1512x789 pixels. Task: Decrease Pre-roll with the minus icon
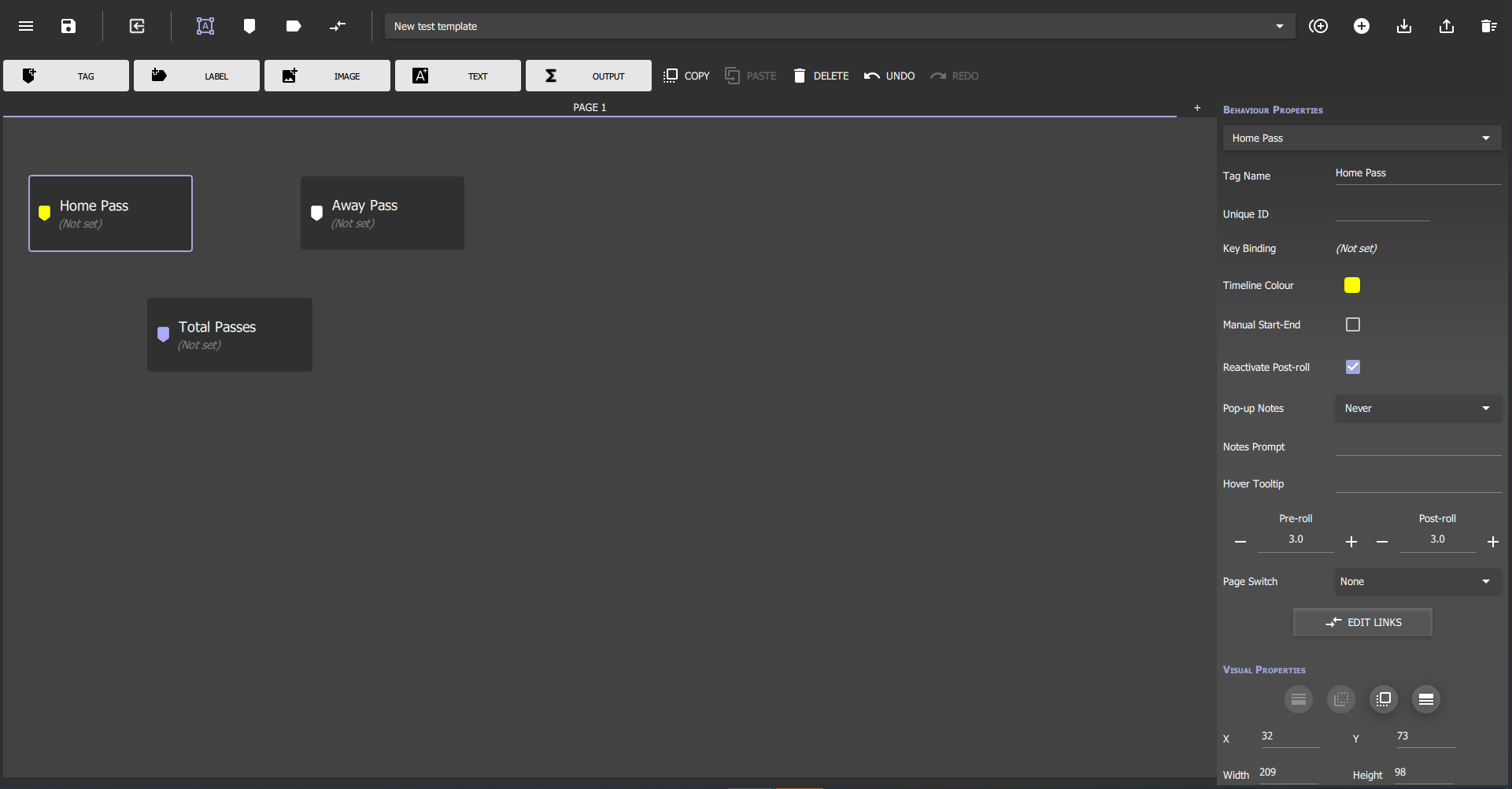(1240, 542)
